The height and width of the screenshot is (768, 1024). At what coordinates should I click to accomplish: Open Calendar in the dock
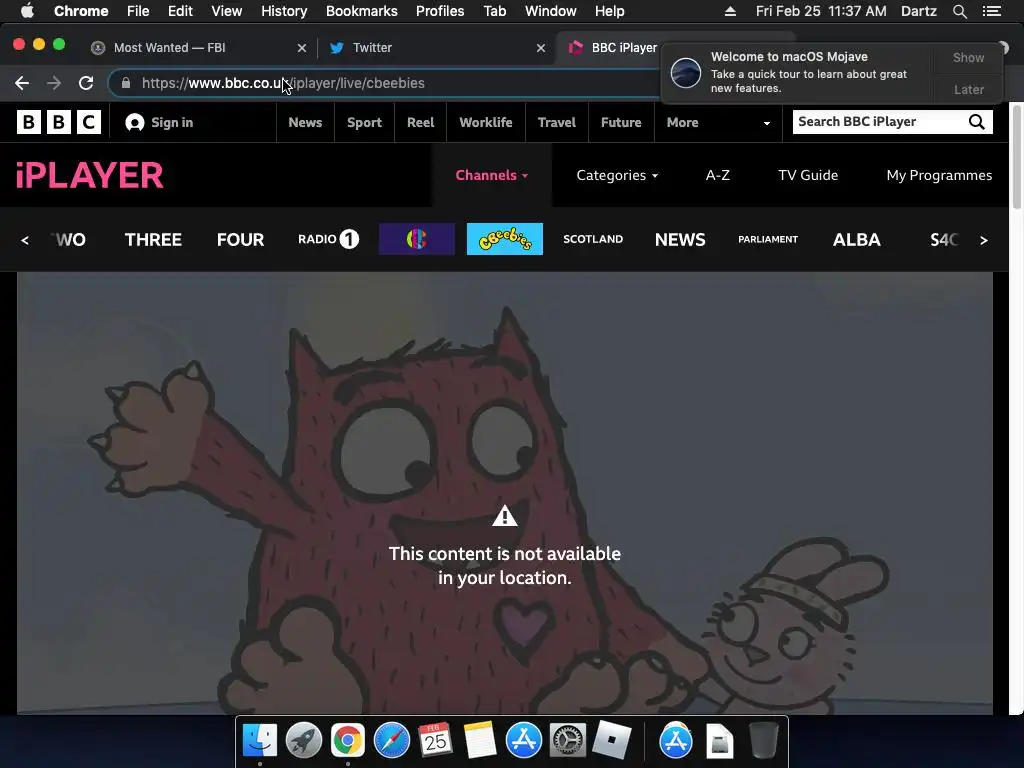click(x=436, y=741)
